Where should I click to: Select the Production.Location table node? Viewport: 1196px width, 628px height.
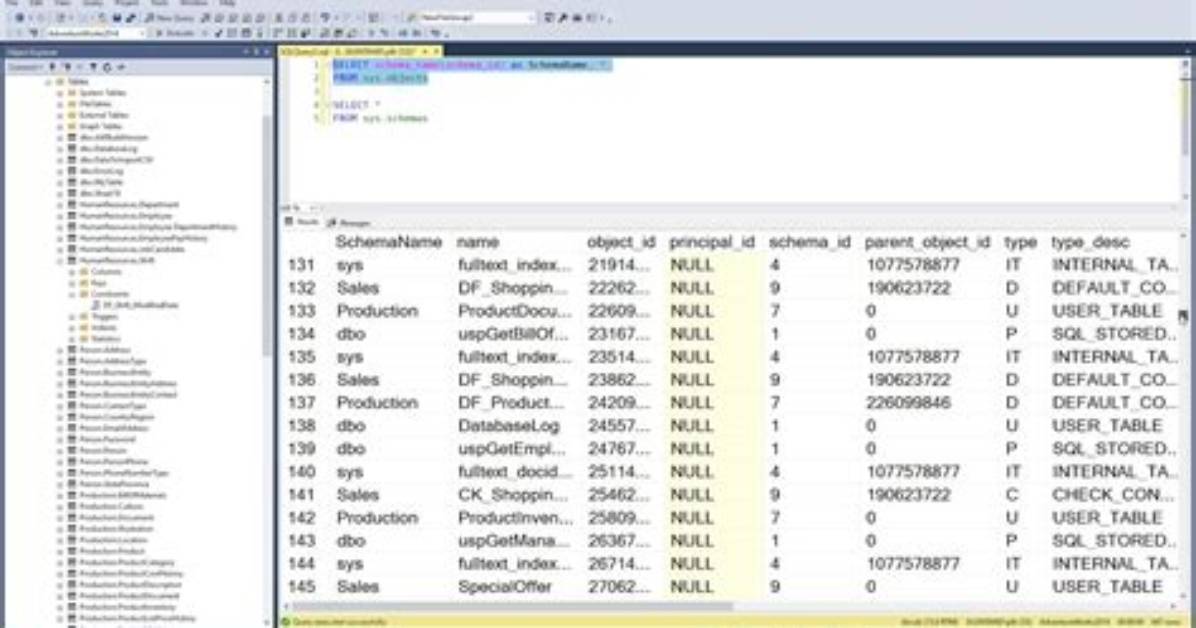(113, 540)
